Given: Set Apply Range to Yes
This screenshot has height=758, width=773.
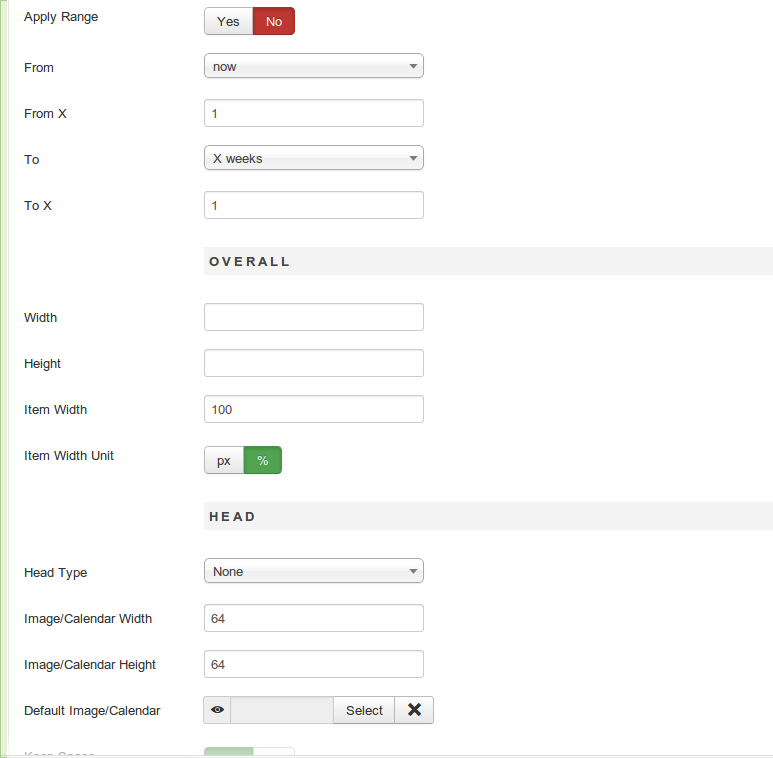Looking at the screenshot, I should tap(228, 21).
